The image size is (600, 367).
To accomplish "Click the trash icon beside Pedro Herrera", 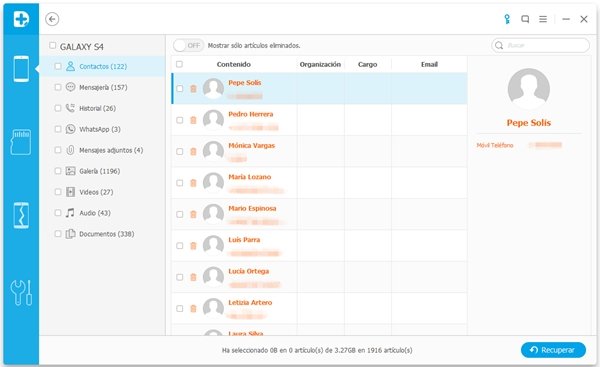I will coord(193,120).
